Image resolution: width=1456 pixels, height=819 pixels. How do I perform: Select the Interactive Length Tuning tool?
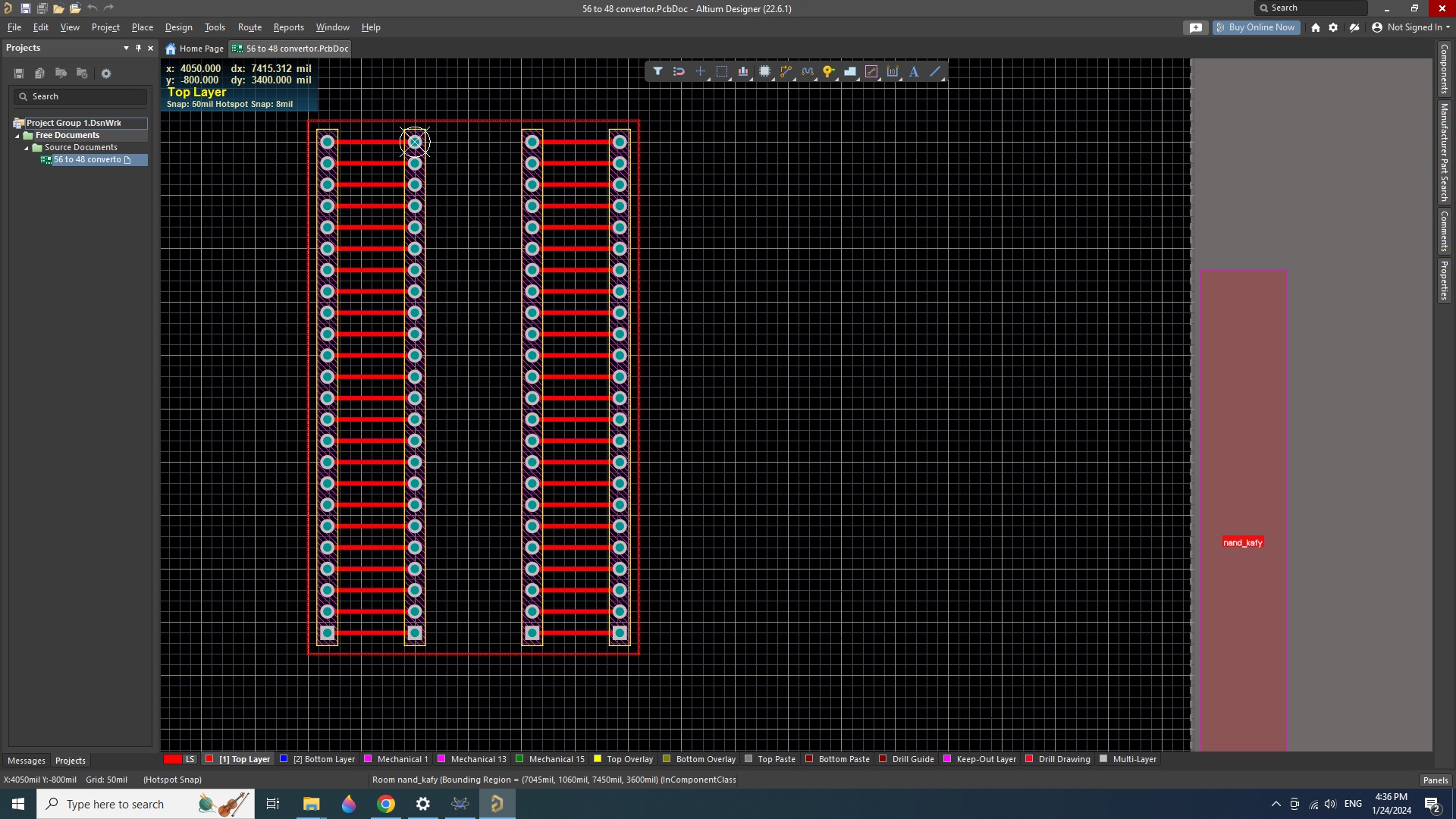[x=807, y=71]
